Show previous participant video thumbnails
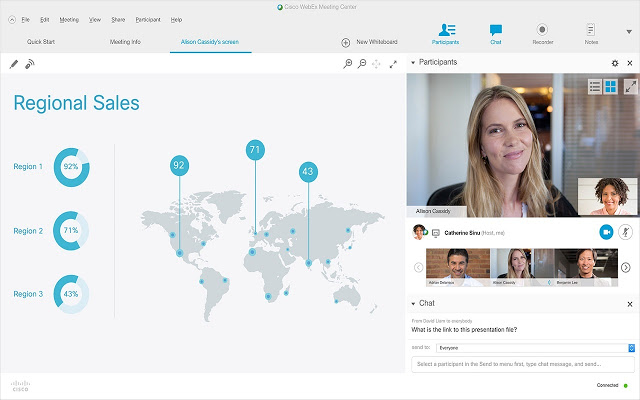 [x=418, y=267]
